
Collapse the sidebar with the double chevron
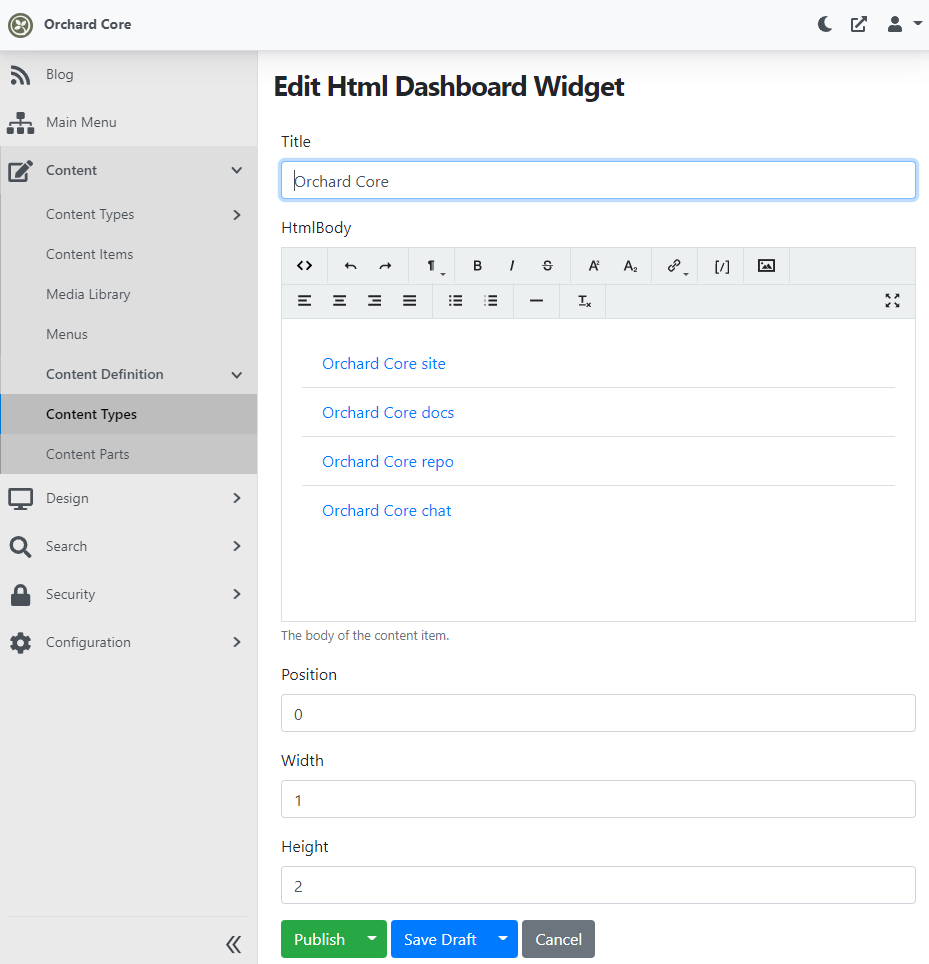coord(234,944)
